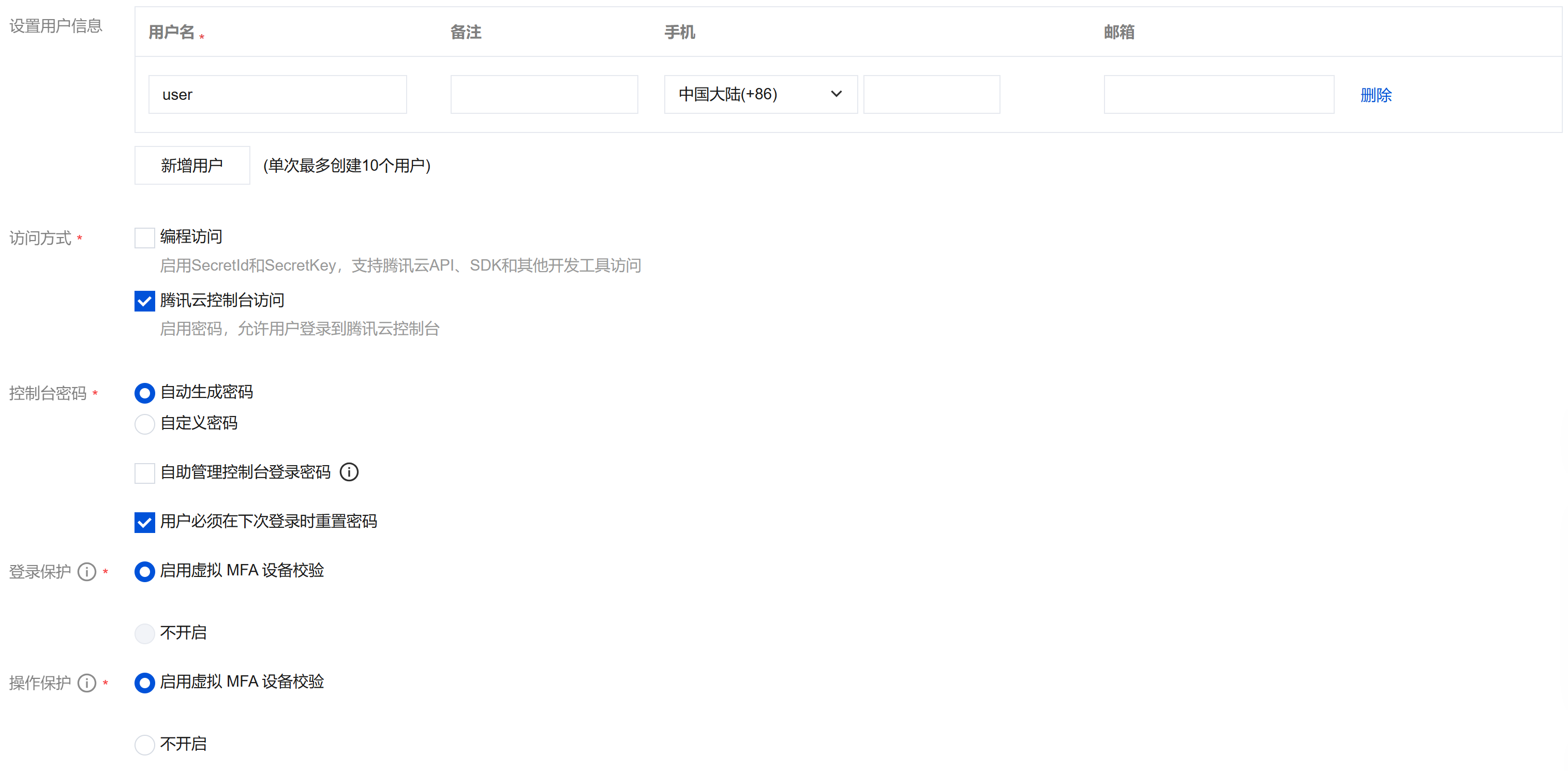Viewport: 1568px width, 771px height.
Task: Click info icon next to 操作保护 label
Action: point(87,683)
